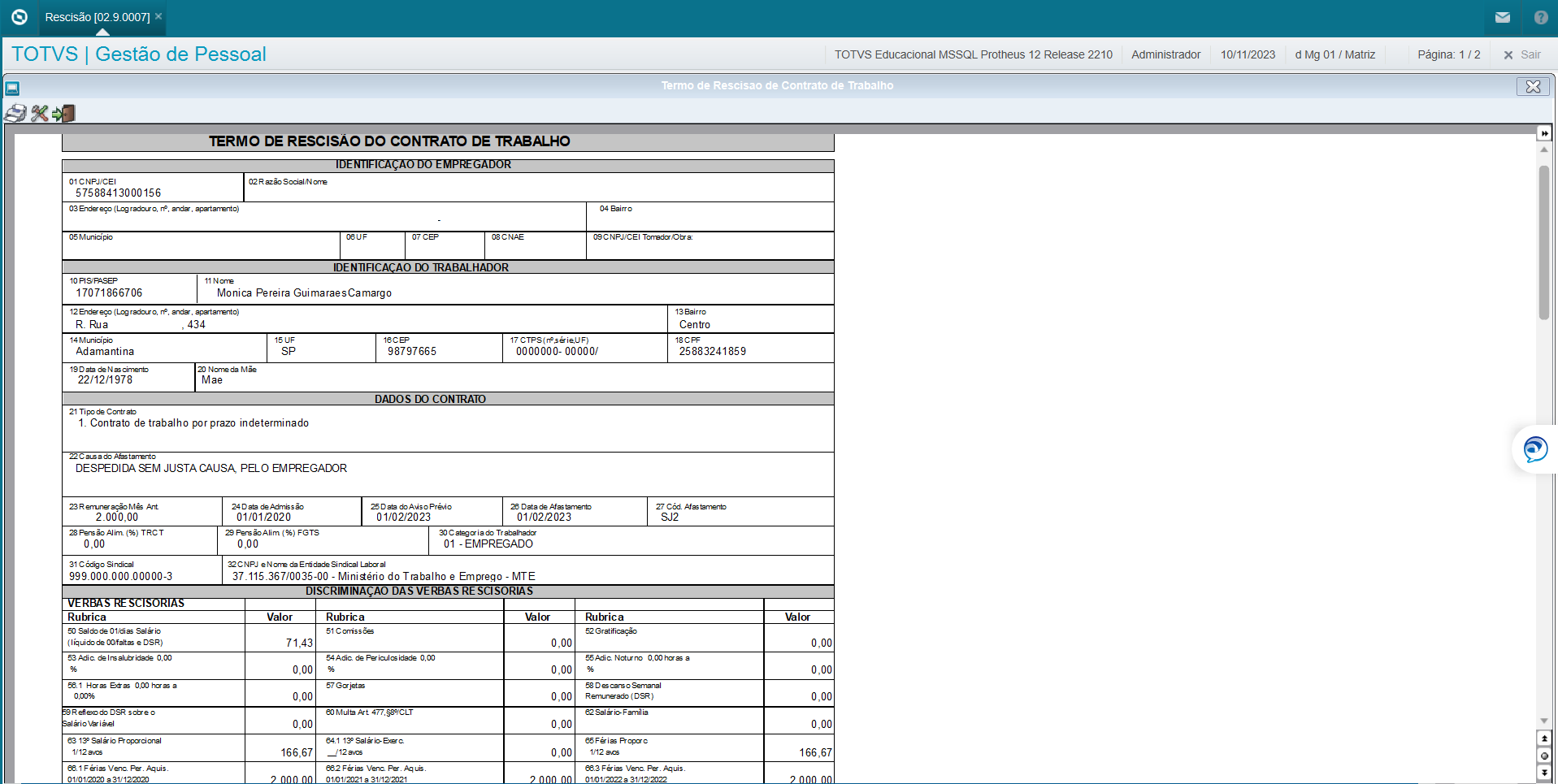Jump to previous page double-up arrow

1544,738
